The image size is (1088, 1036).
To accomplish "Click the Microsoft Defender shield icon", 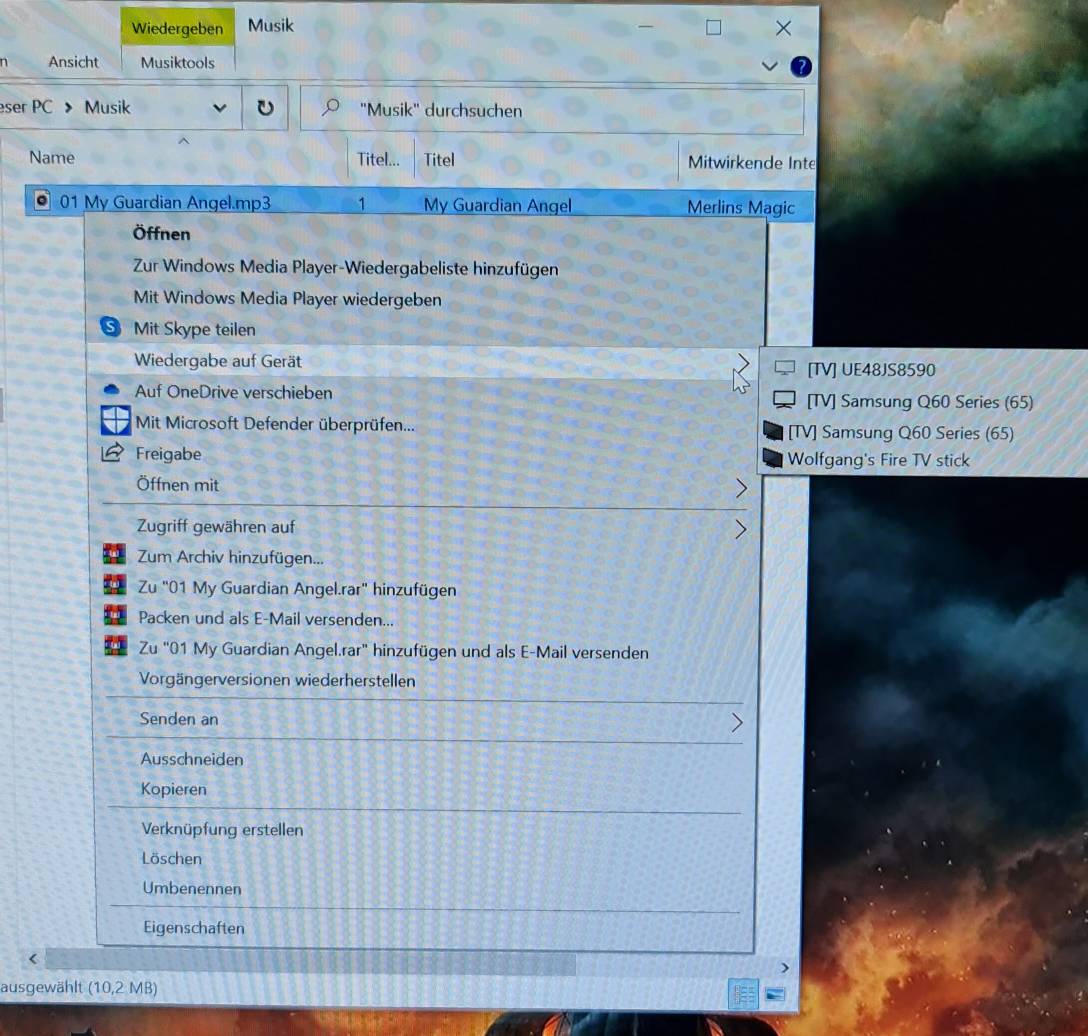I will [x=116, y=422].
